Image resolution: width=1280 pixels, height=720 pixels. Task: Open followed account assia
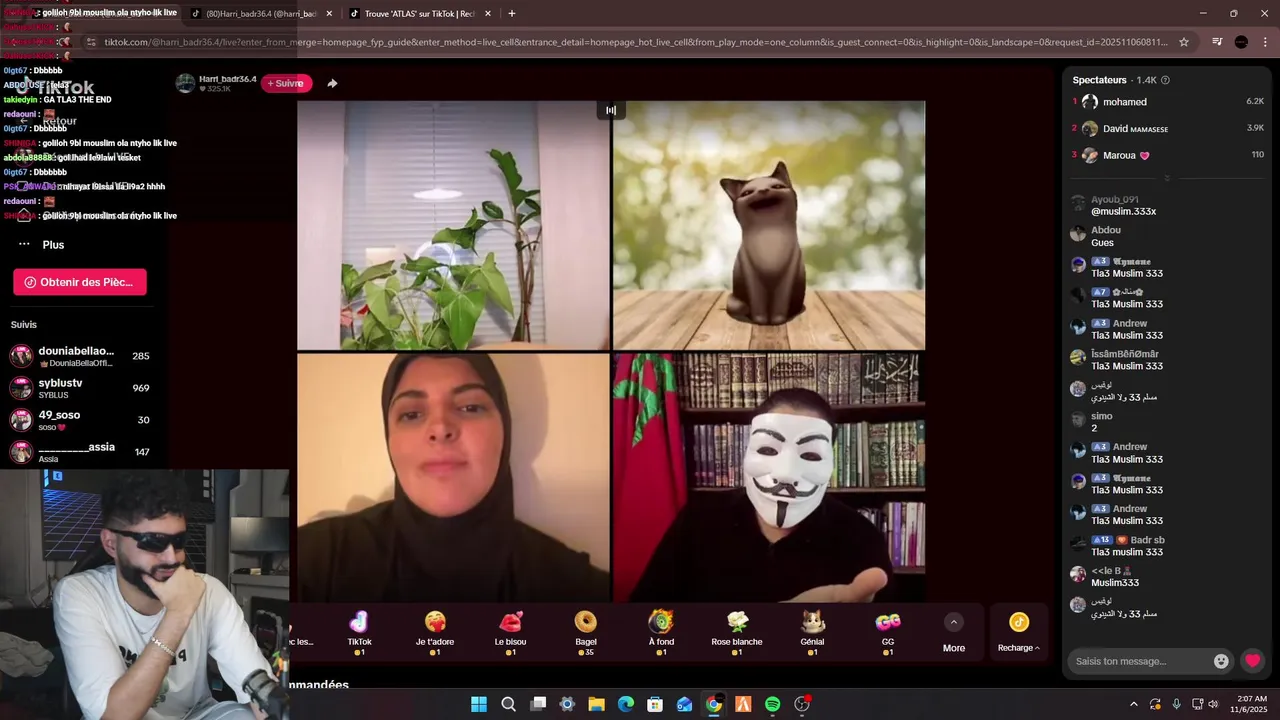coord(80,452)
